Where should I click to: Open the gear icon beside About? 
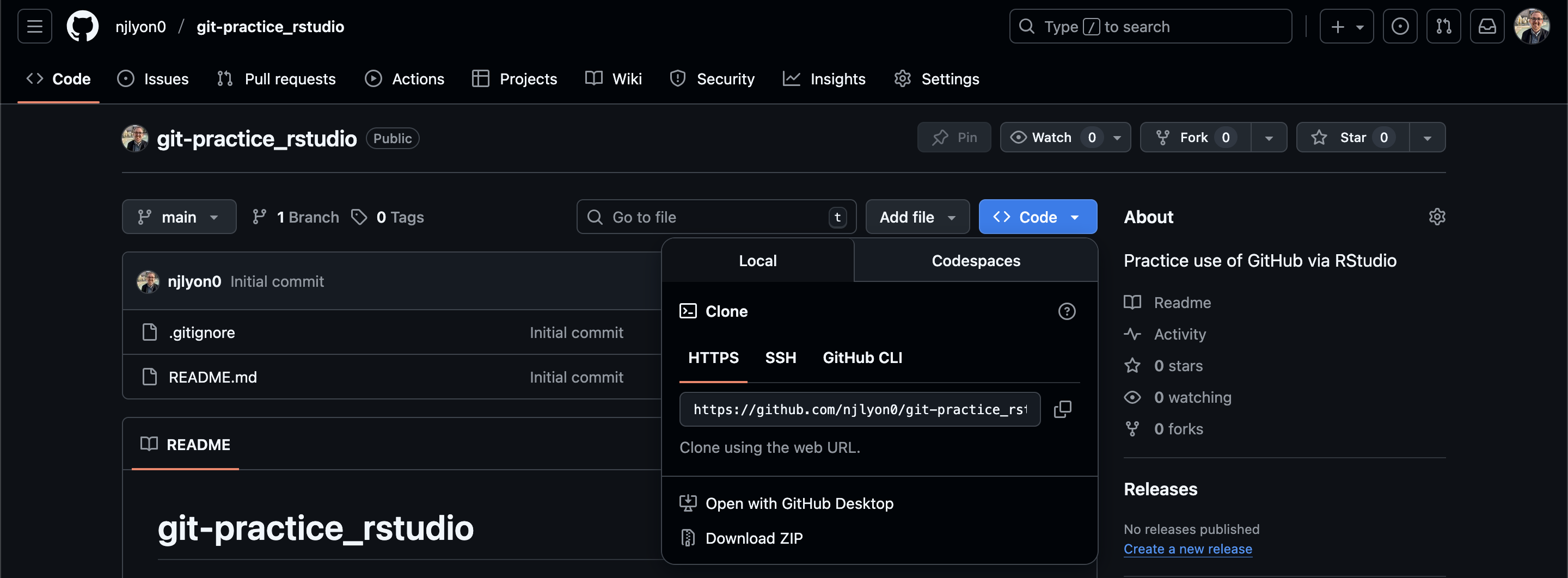click(1437, 217)
